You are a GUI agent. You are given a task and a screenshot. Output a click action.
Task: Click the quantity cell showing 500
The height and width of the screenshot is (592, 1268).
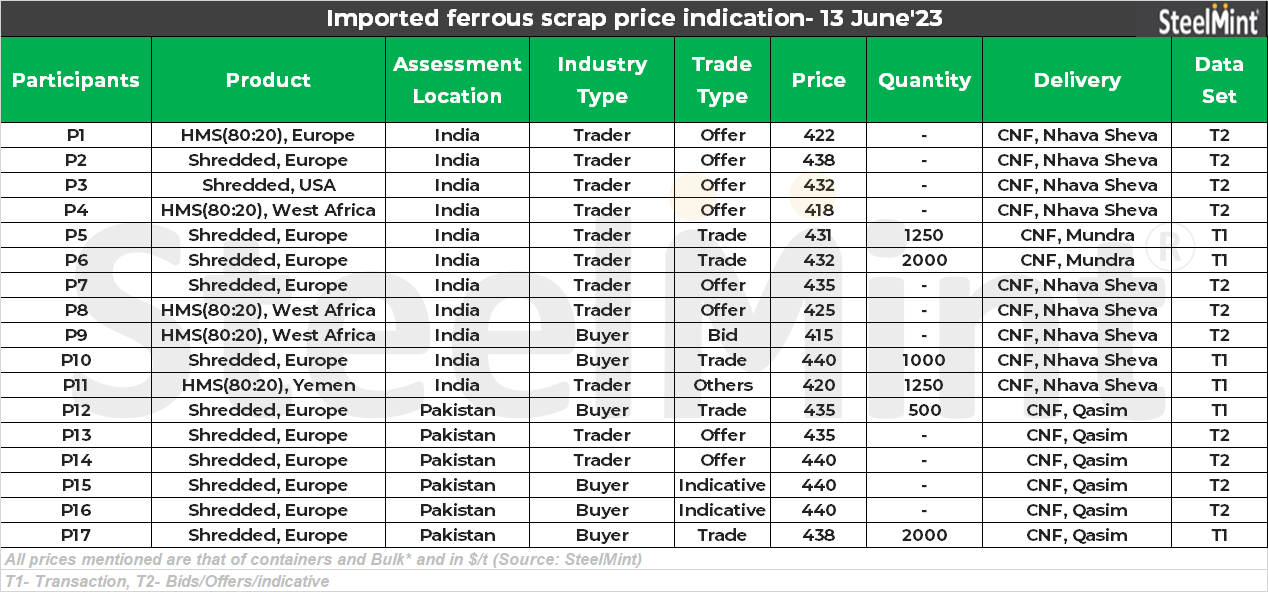924,410
